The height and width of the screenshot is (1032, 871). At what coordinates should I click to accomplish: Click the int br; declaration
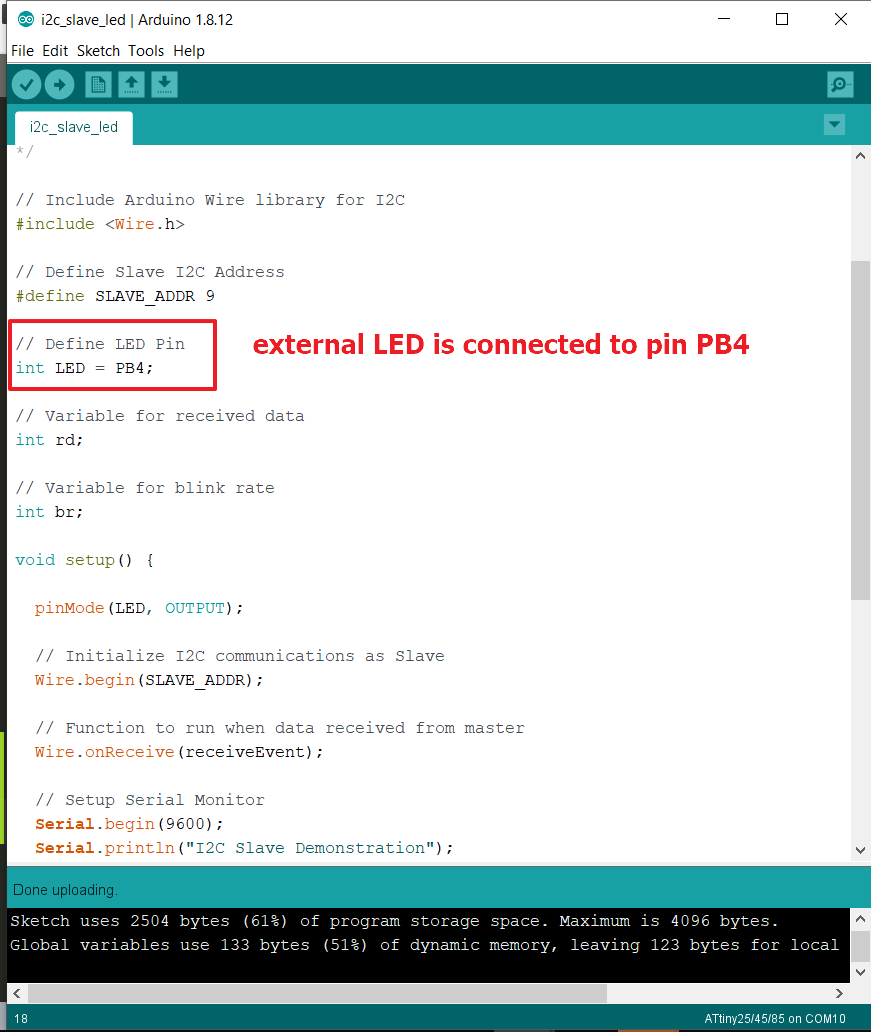(x=49, y=512)
